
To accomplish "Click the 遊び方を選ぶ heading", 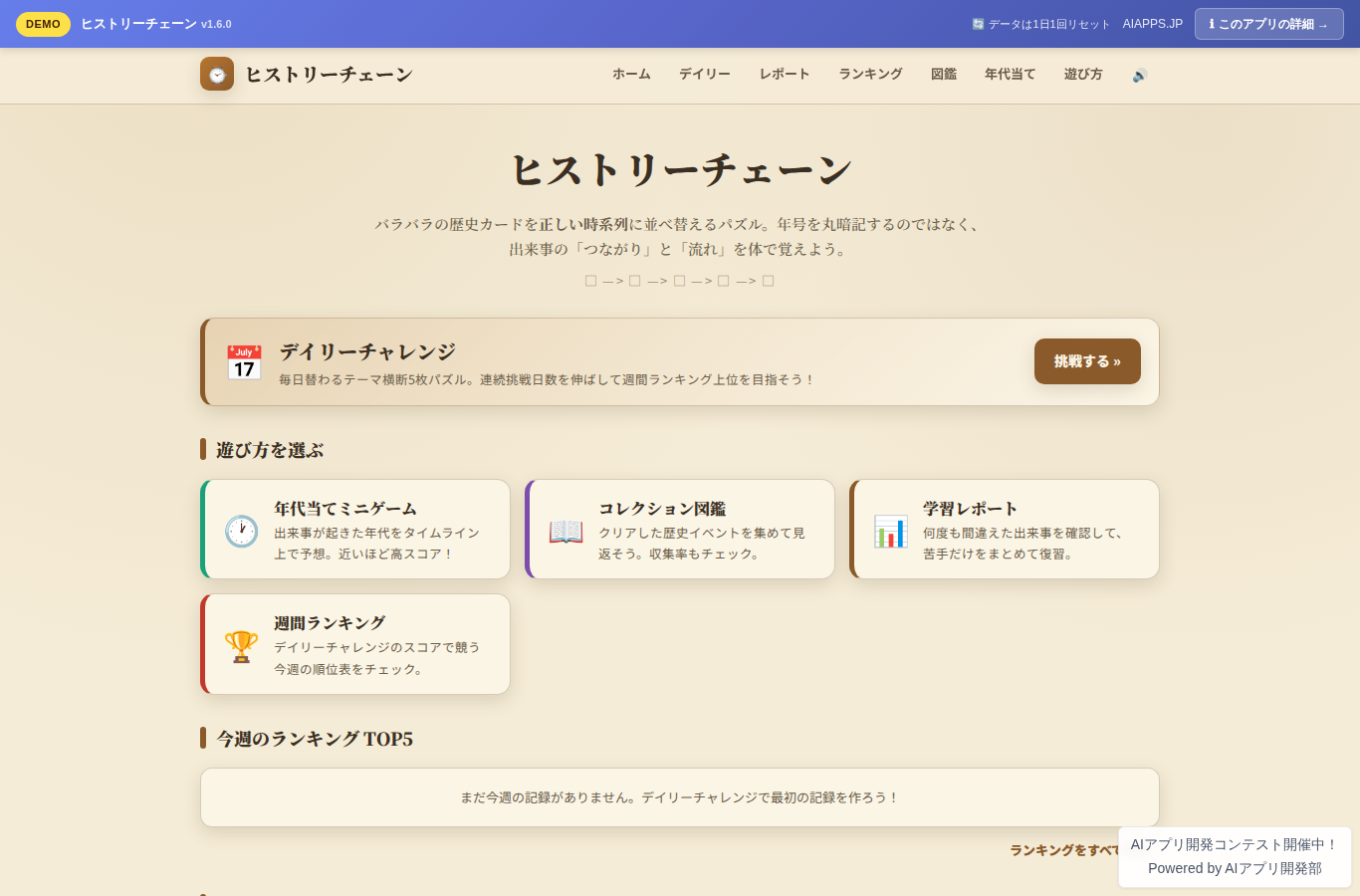I will tap(270, 450).
